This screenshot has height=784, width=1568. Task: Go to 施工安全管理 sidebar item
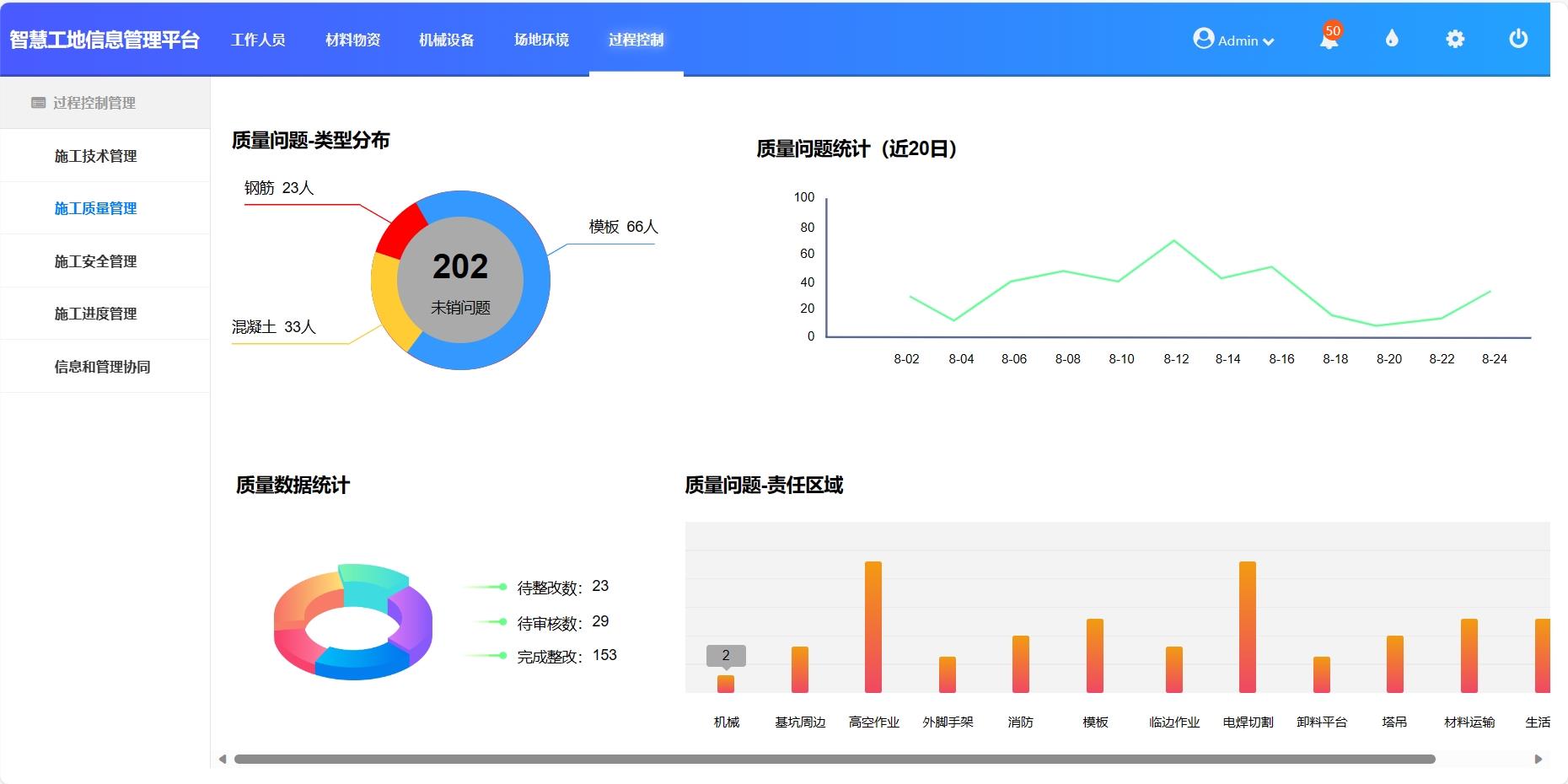coord(95,261)
